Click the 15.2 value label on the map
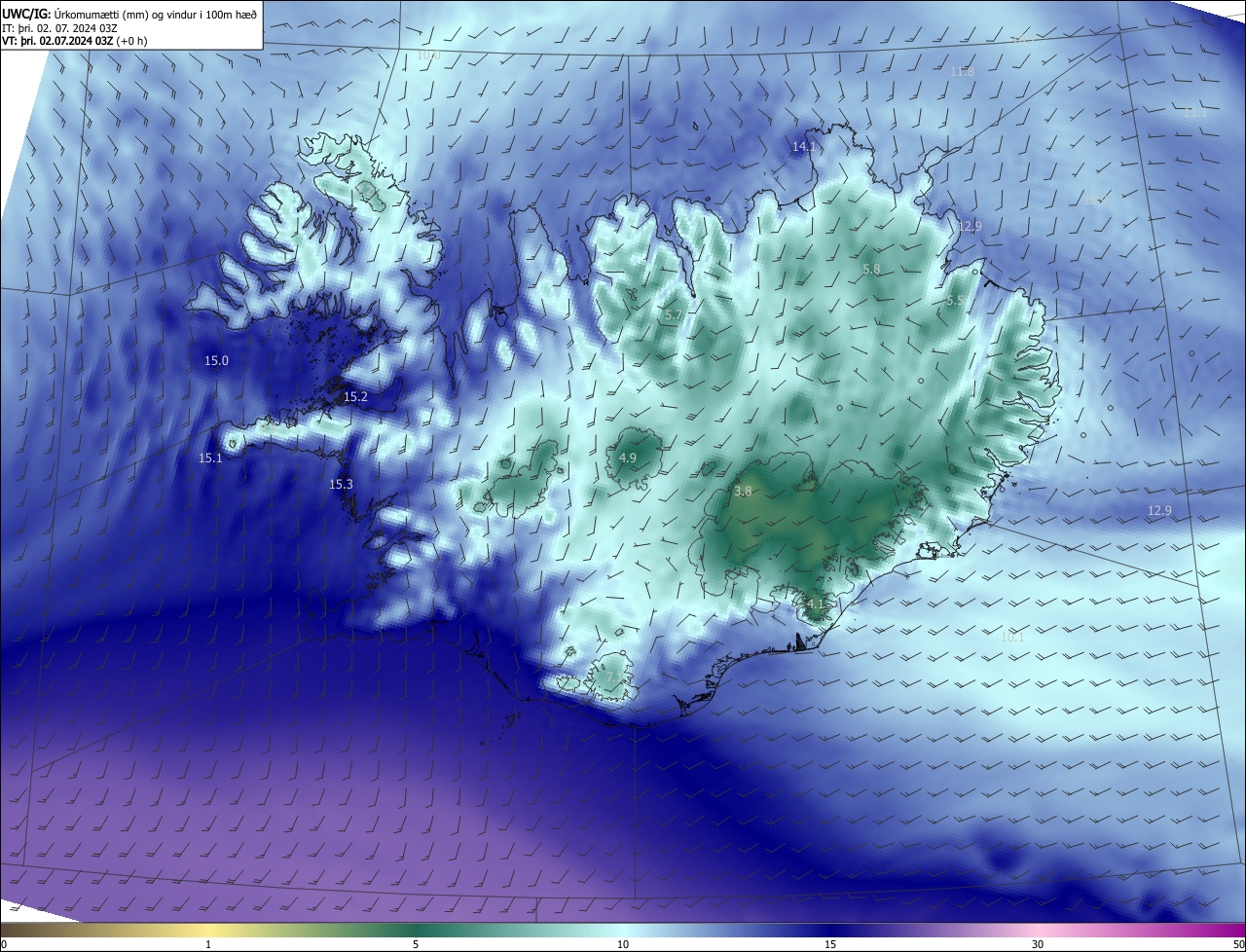Screen dimensions: 1246x952 click(356, 397)
